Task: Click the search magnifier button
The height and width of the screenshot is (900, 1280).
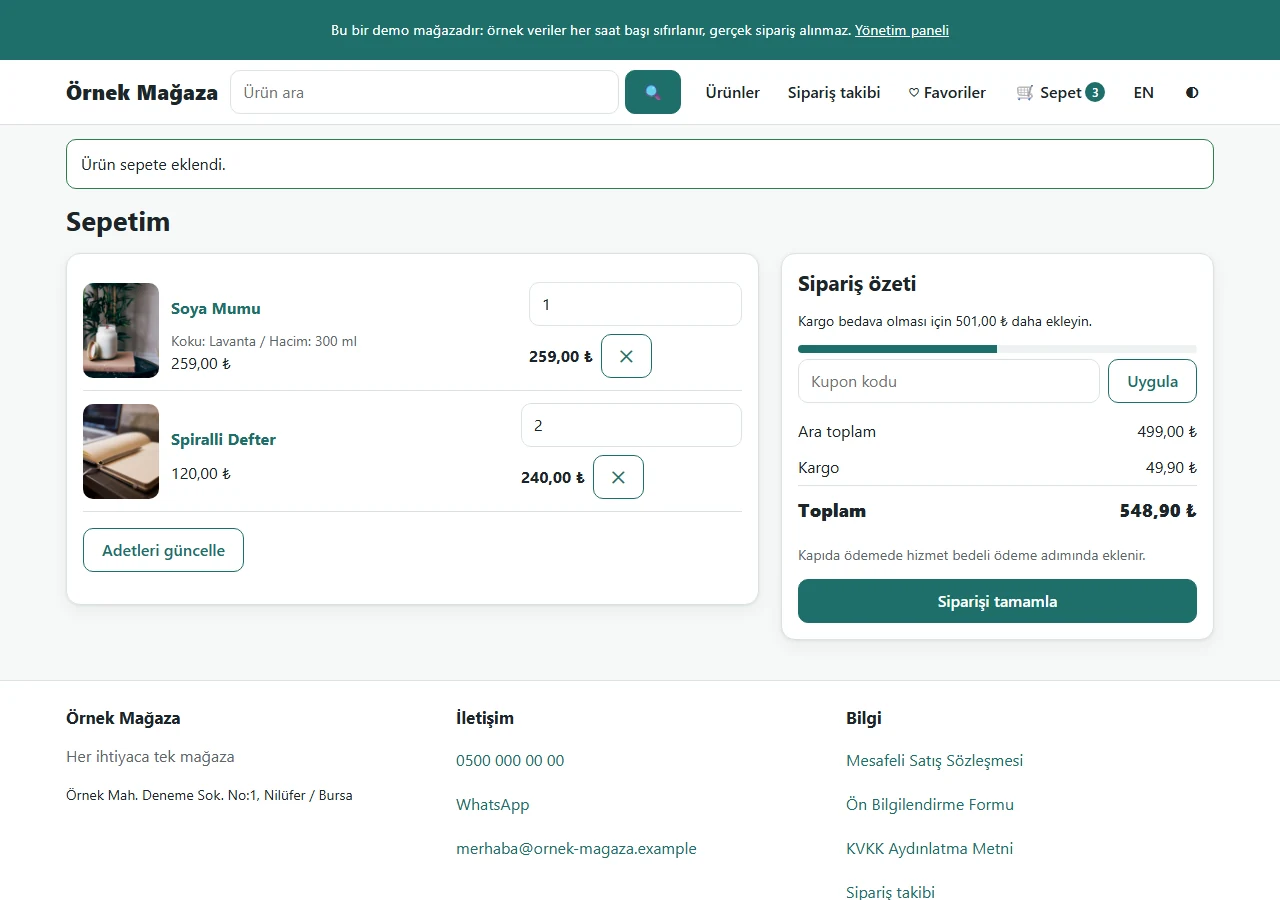Action: point(653,92)
